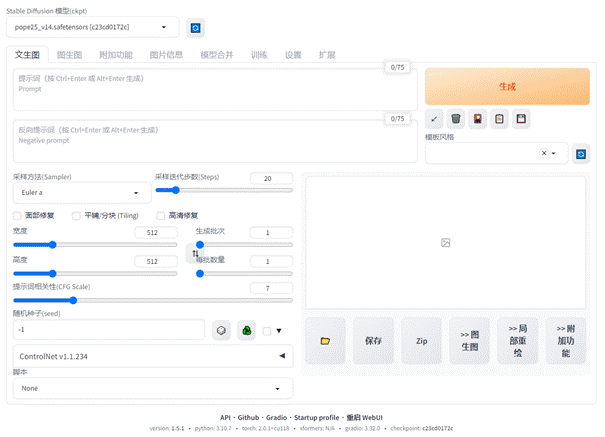Check the 高清修复 option
605x437 pixels.
[x=161, y=215]
